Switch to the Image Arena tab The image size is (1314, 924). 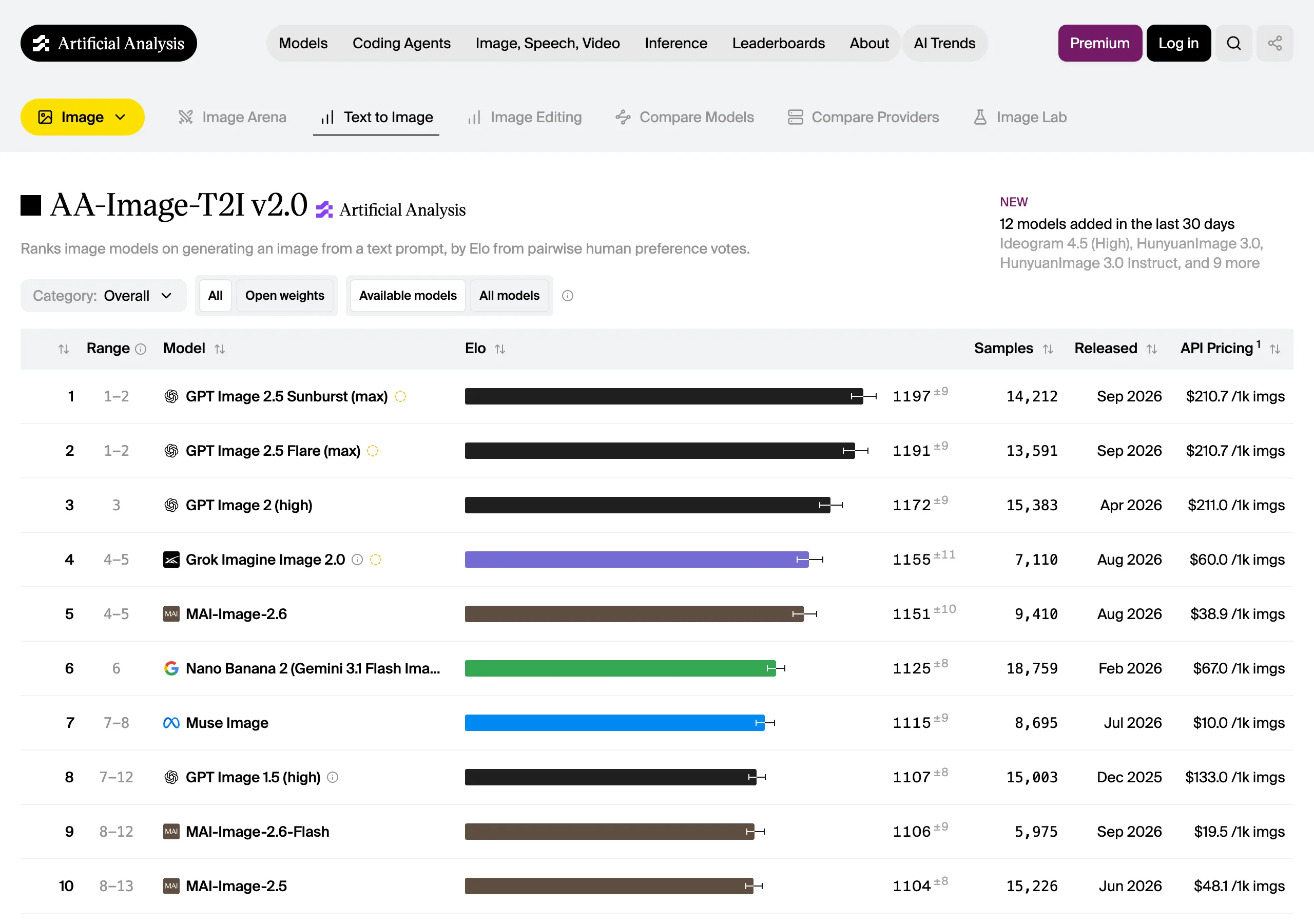[232, 117]
